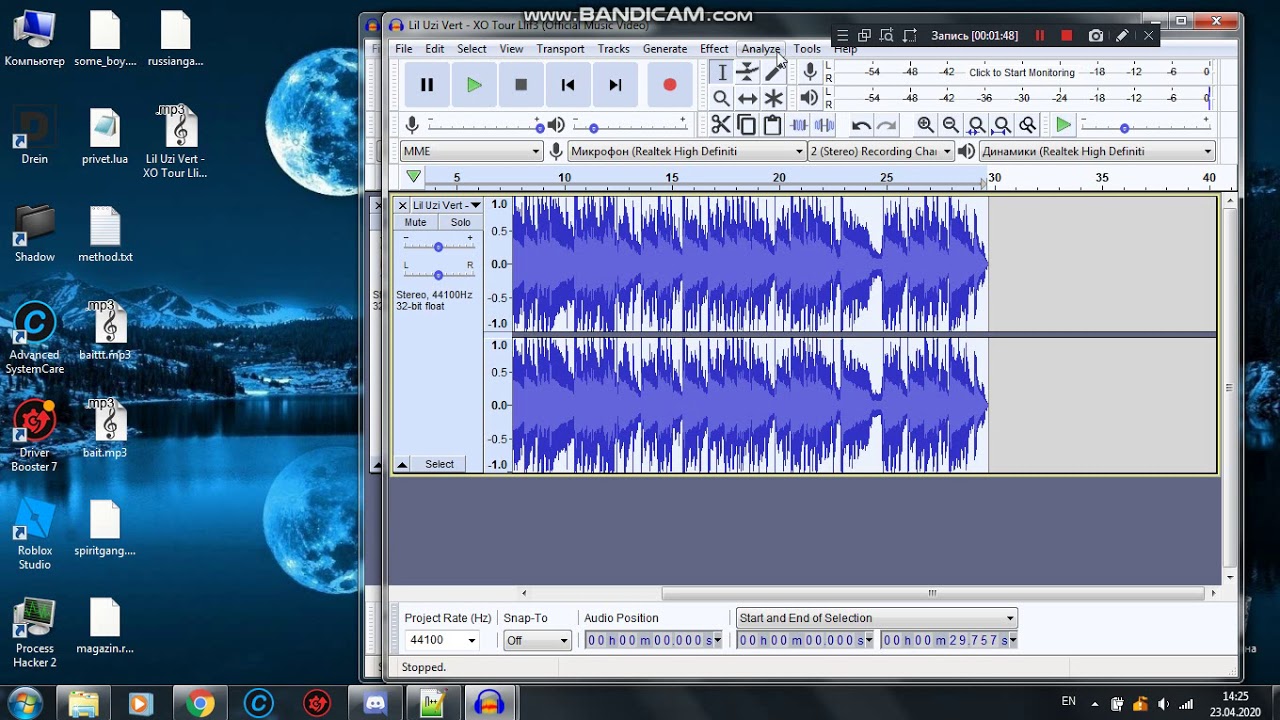Screen dimensions: 1280x720
Task: Stop audio with the Stop button
Action: pos(521,85)
